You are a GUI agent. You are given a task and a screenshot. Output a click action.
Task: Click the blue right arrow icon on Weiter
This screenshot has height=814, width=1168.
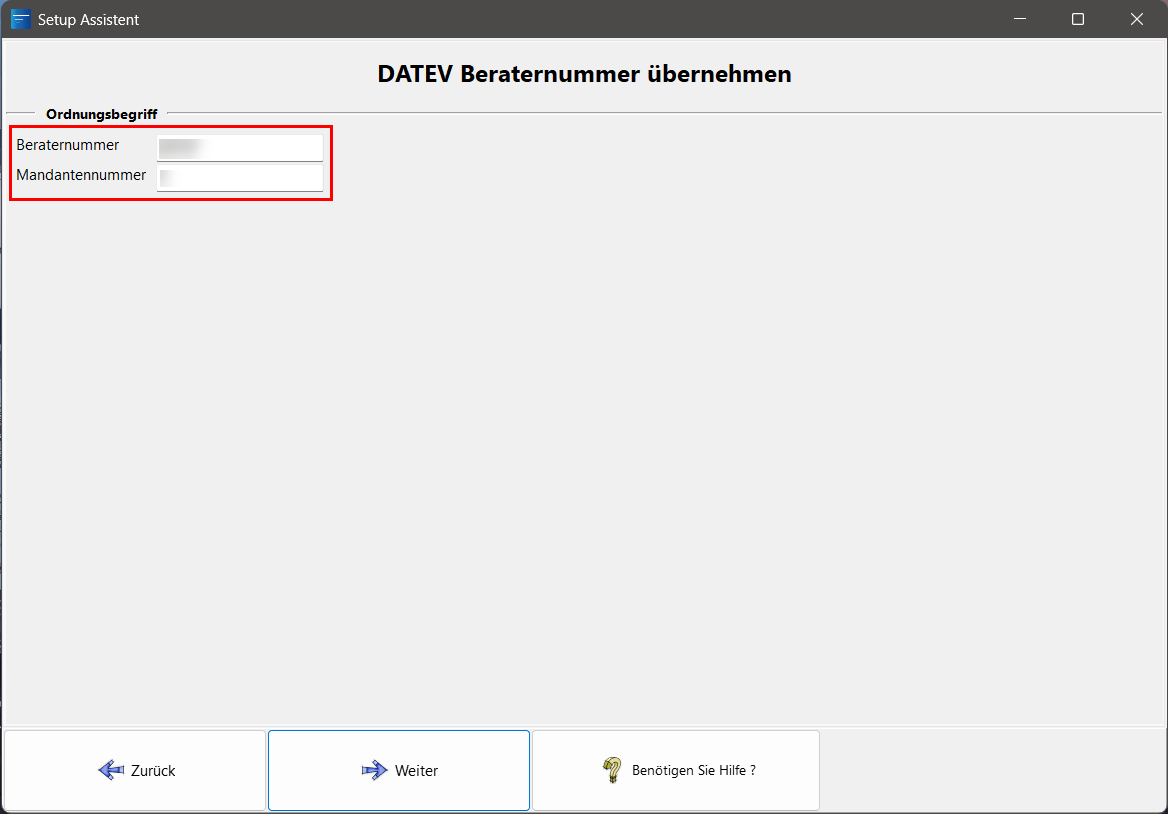pyautogui.click(x=374, y=770)
